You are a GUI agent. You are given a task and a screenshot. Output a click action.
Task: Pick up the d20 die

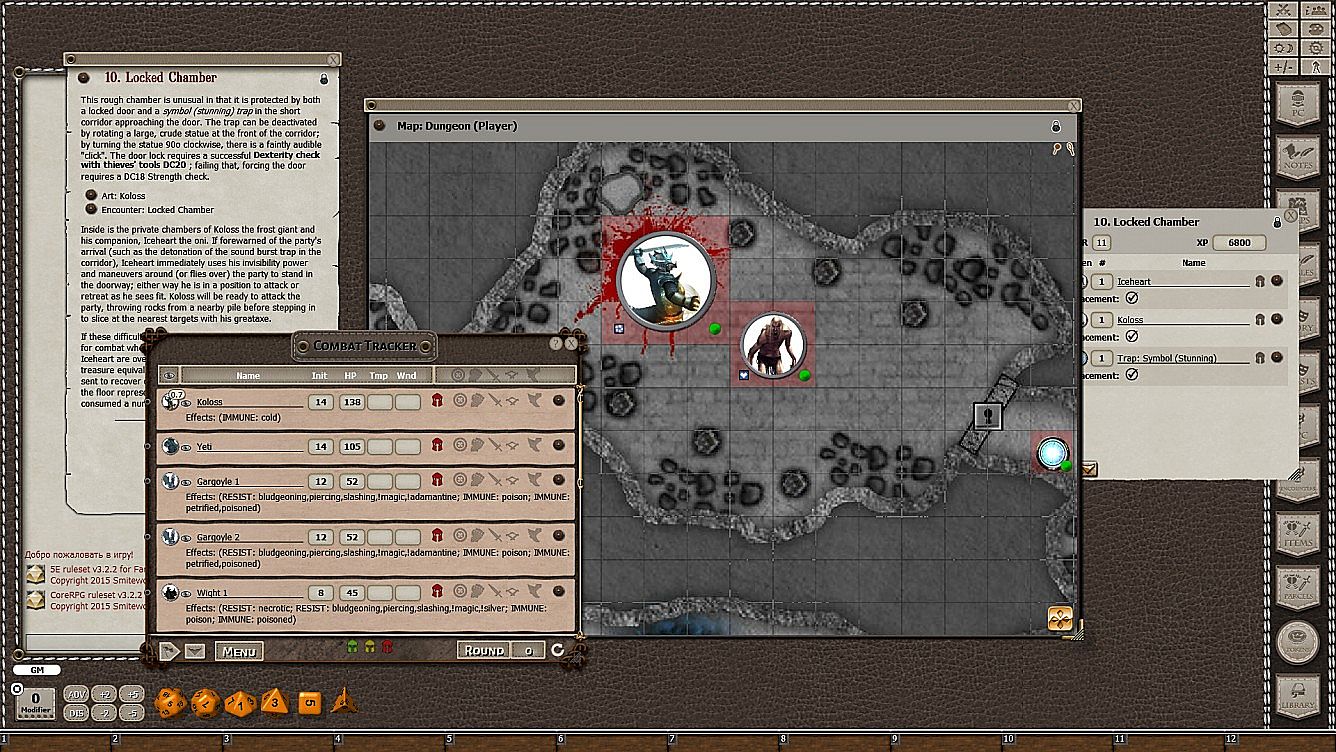pos(169,703)
